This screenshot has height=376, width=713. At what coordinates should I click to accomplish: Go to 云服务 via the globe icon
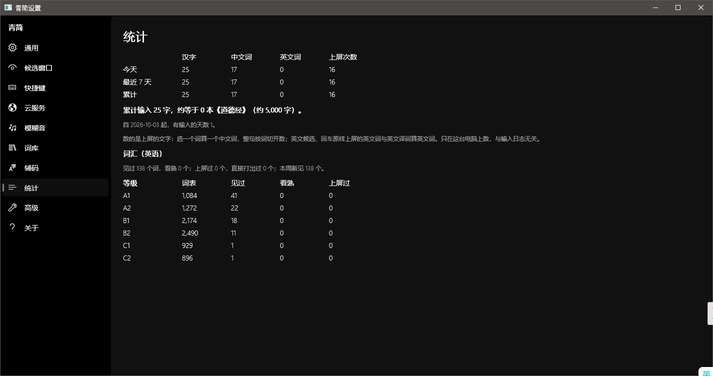(x=12, y=107)
